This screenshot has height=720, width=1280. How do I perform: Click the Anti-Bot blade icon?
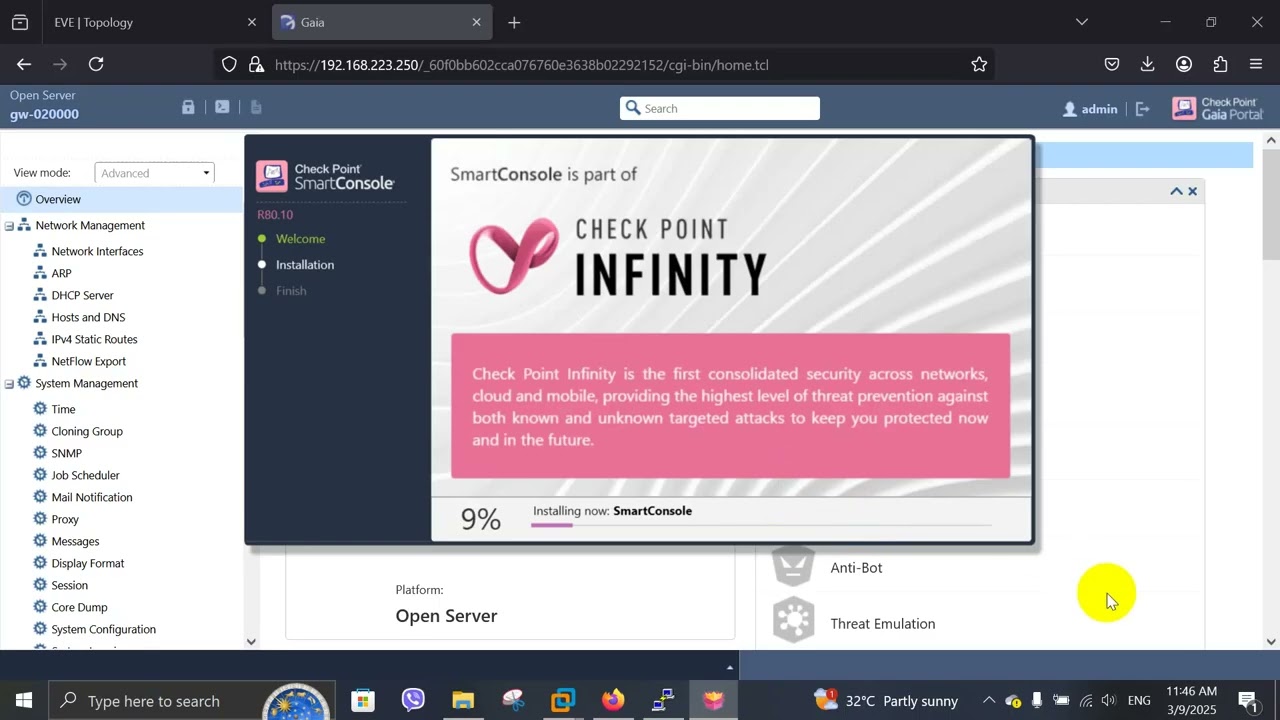coord(794,567)
